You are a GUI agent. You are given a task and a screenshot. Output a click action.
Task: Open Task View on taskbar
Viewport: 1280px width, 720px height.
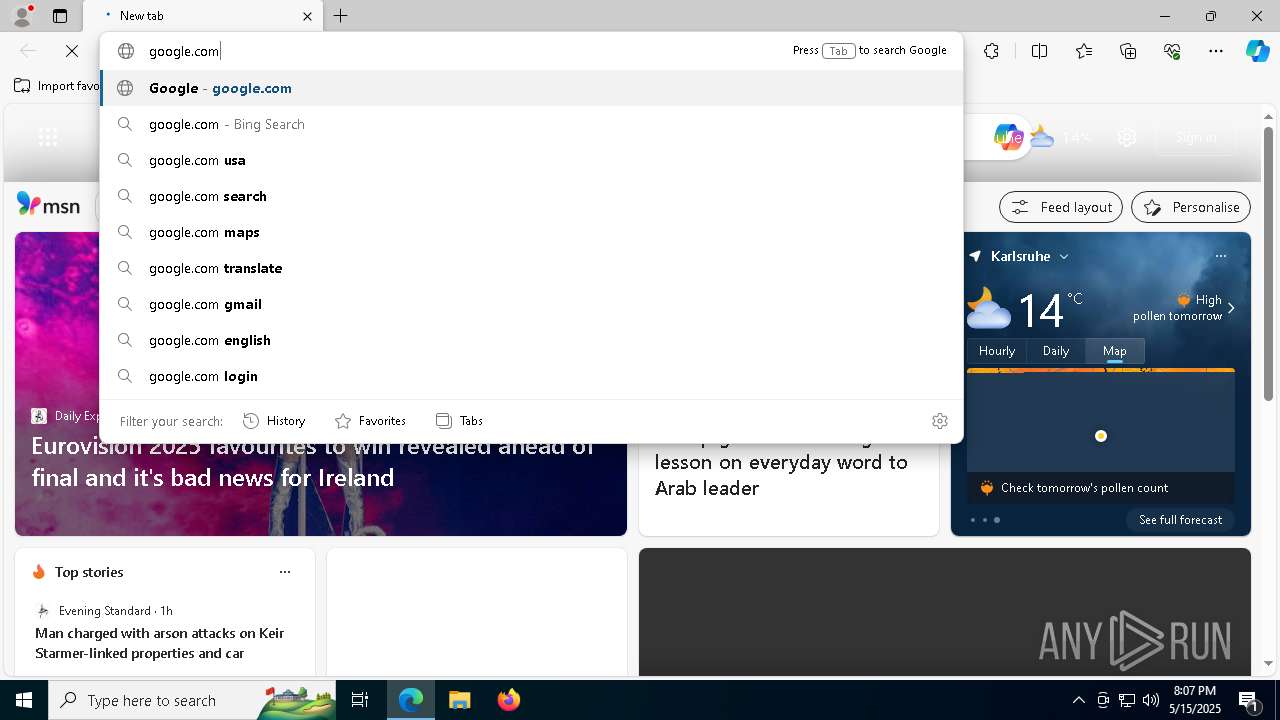tap(360, 700)
